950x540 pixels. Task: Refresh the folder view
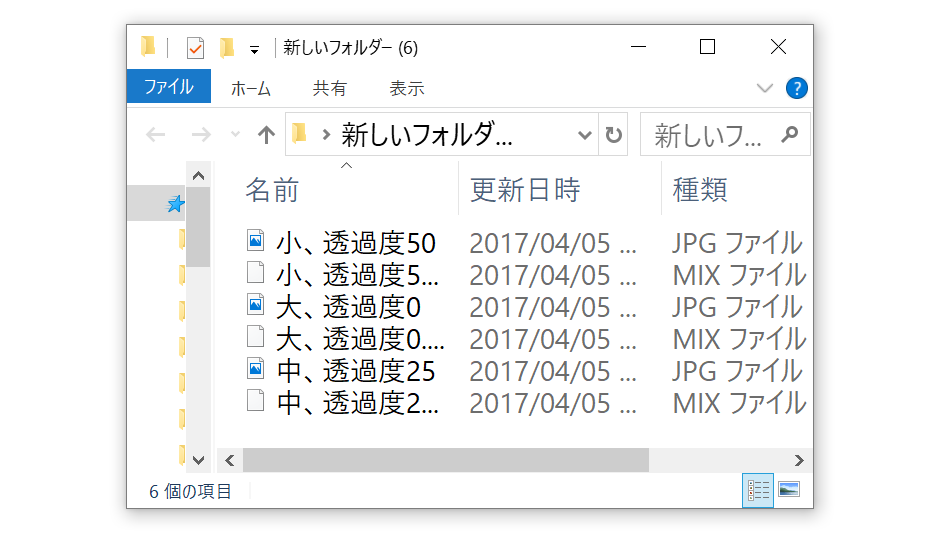[x=613, y=135]
